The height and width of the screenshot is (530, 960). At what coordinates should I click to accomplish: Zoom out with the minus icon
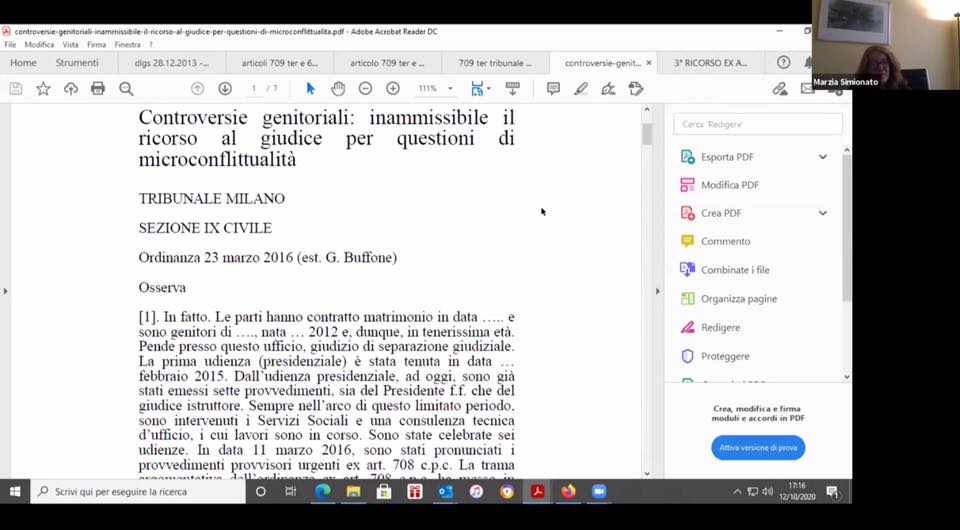tap(366, 89)
